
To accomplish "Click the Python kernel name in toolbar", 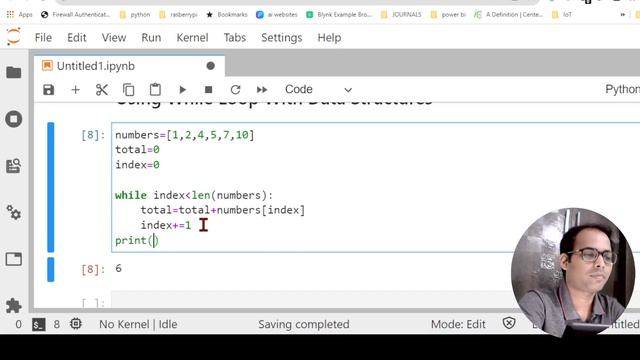I will pyautogui.click(x=622, y=89).
